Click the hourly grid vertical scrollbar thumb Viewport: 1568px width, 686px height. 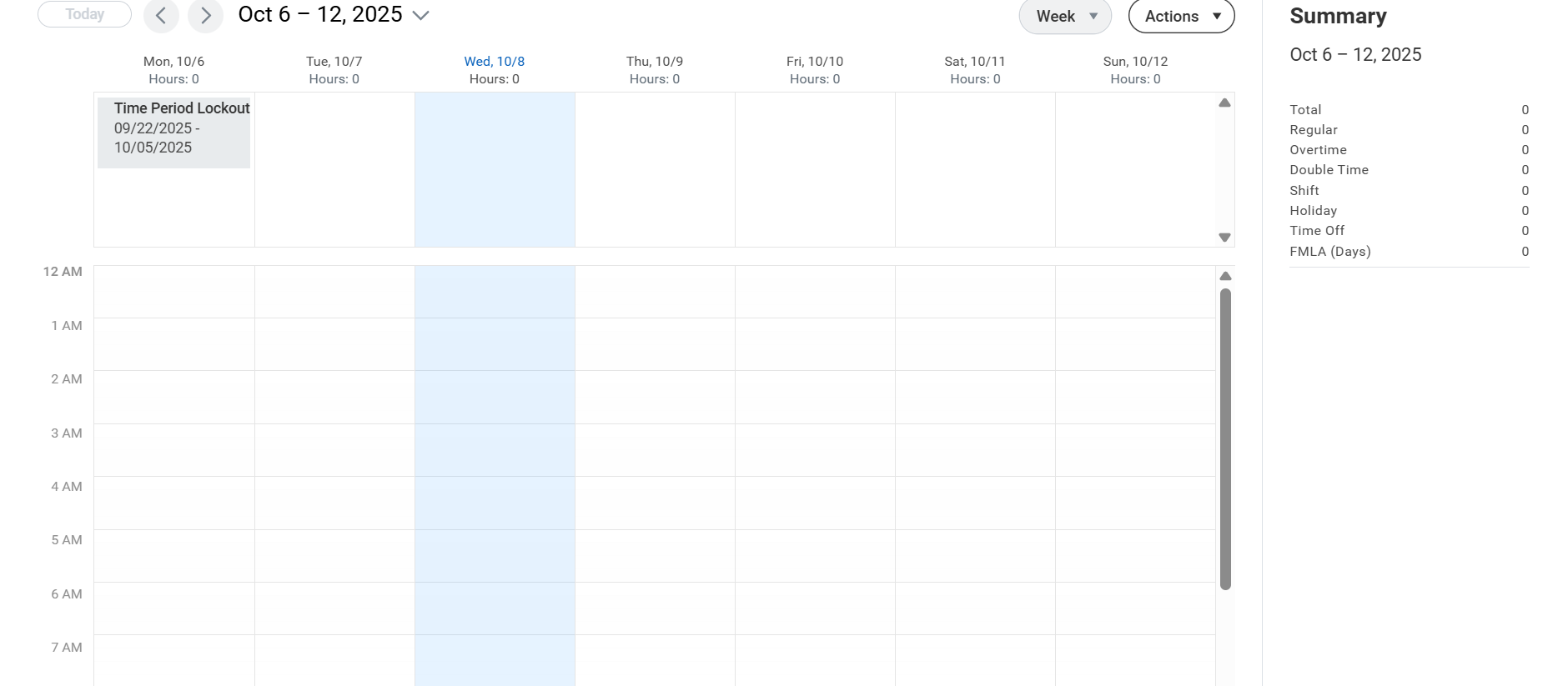(1224, 438)
